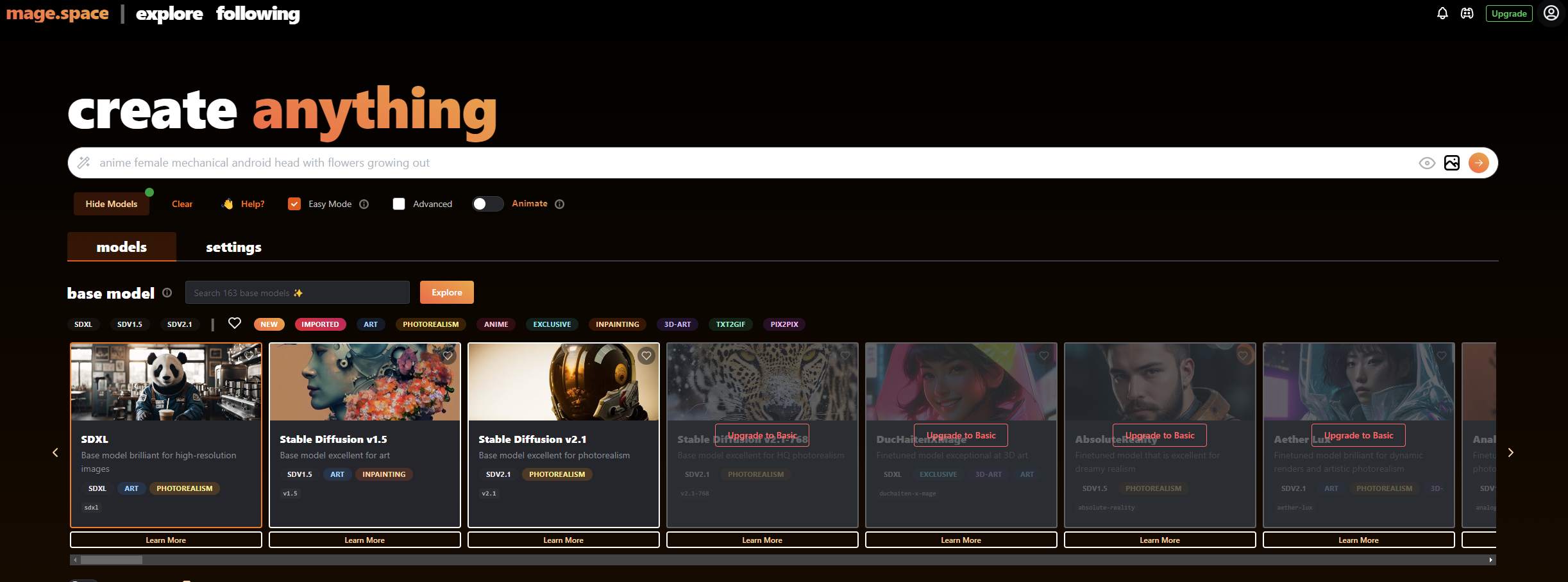
Task: Favorite the SDXL model card heart
Action: (x=249, y=355)
